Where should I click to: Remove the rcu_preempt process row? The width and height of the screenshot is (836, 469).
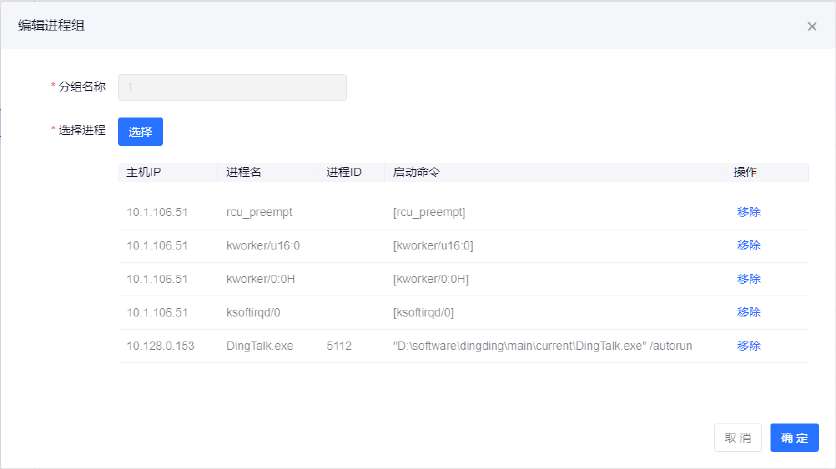pos(748,213)
